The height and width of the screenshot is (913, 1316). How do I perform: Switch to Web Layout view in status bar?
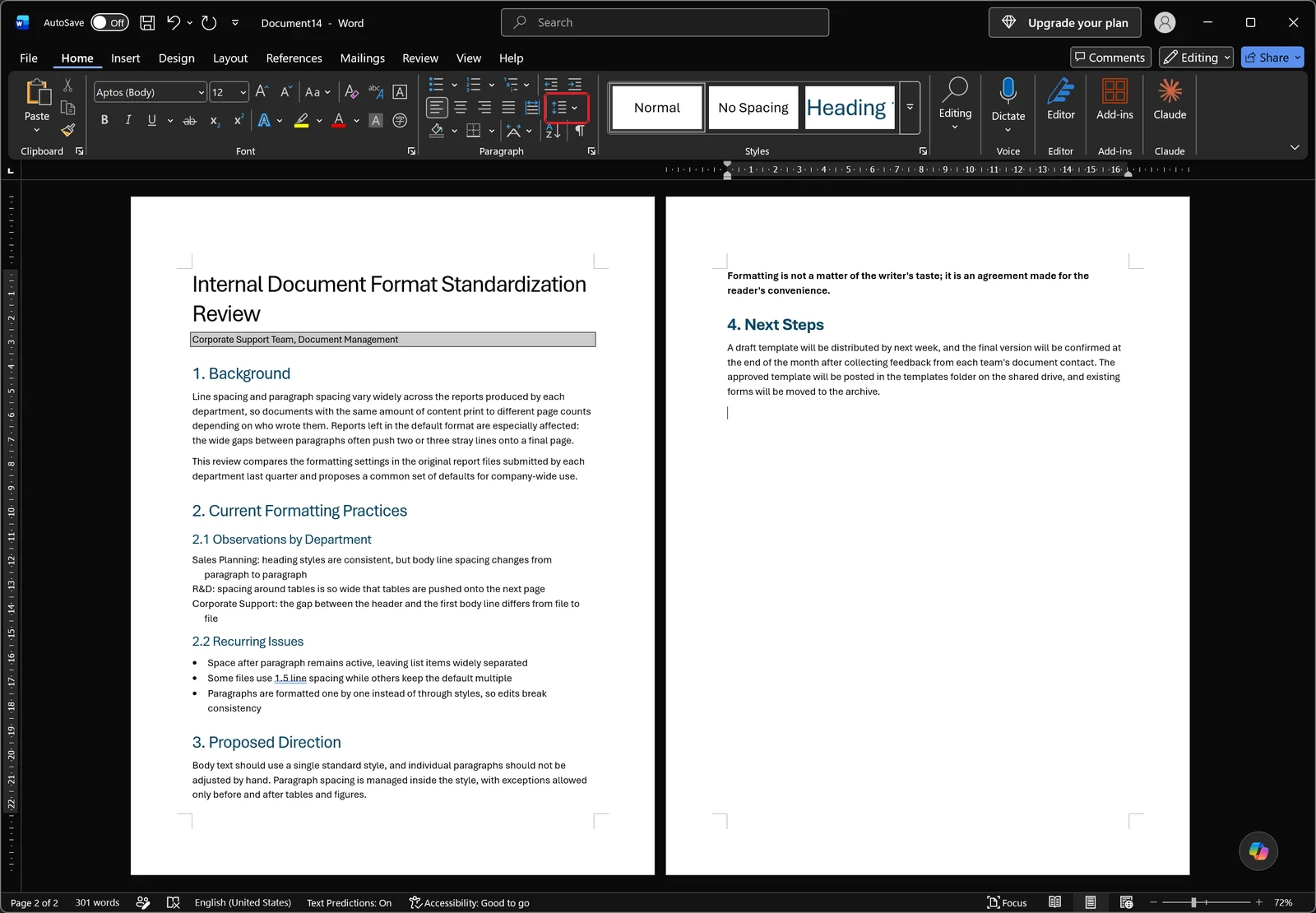[1126, 902]
